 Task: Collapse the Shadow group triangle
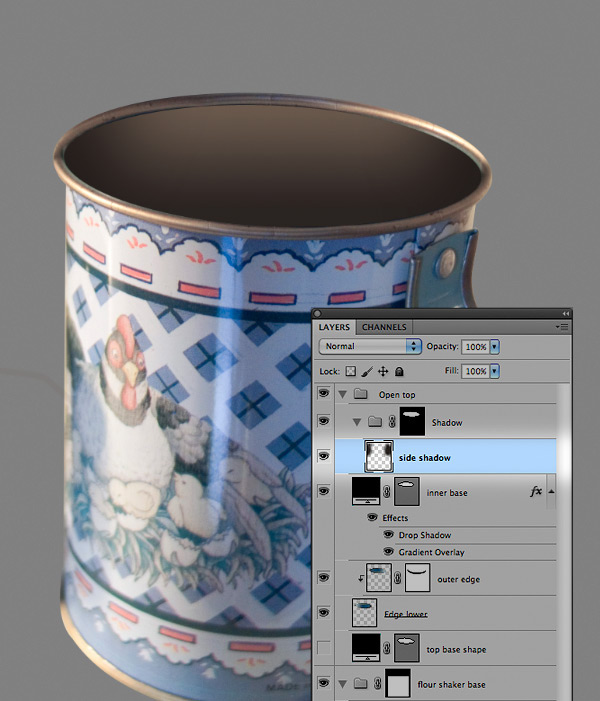(x=357, y=422)
